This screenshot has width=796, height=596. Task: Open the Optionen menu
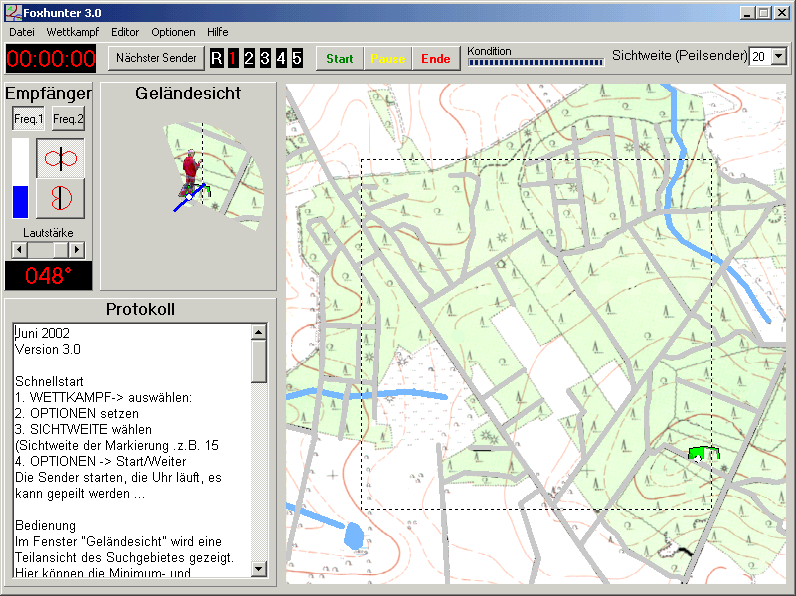tap(173, 32)
